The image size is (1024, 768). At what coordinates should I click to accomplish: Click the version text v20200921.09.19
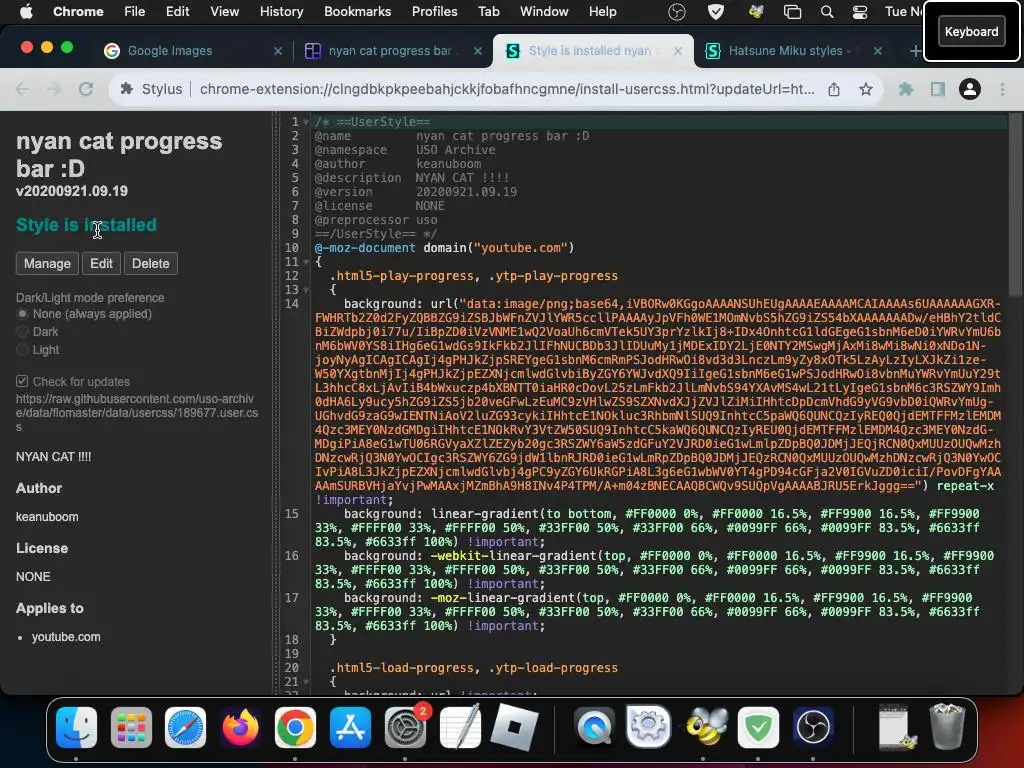coord(72,191)
